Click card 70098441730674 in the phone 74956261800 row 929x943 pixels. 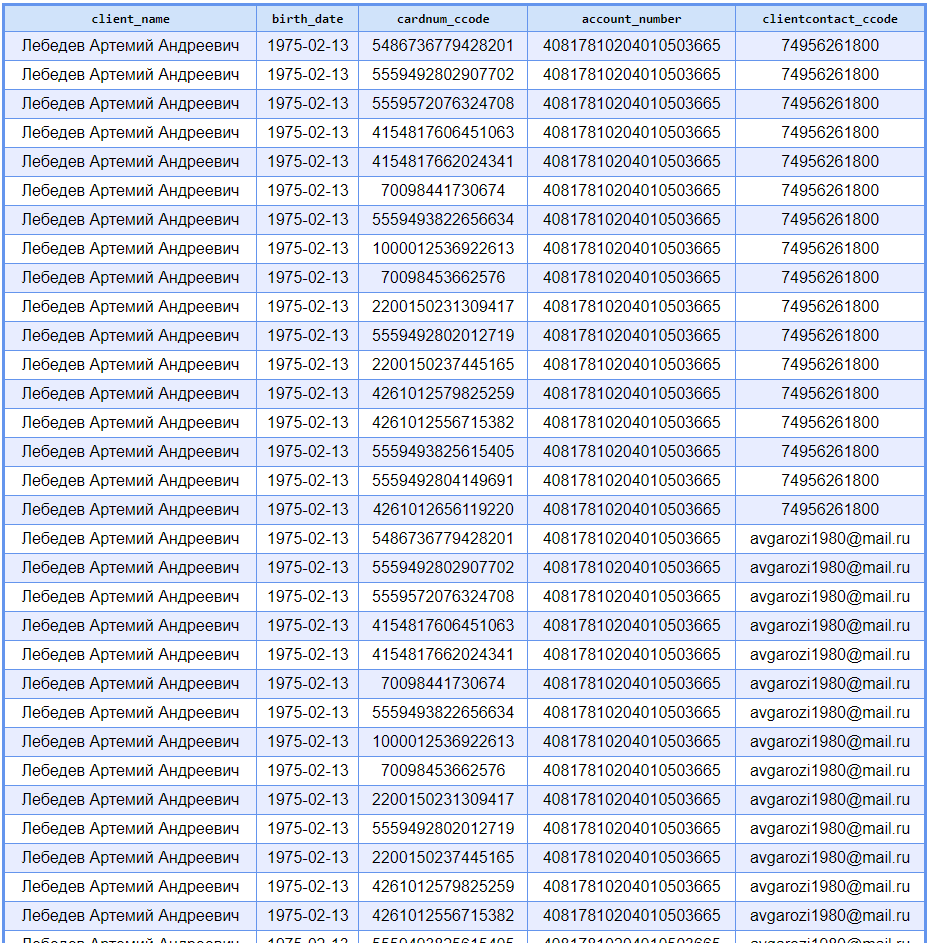pos(442,190)
